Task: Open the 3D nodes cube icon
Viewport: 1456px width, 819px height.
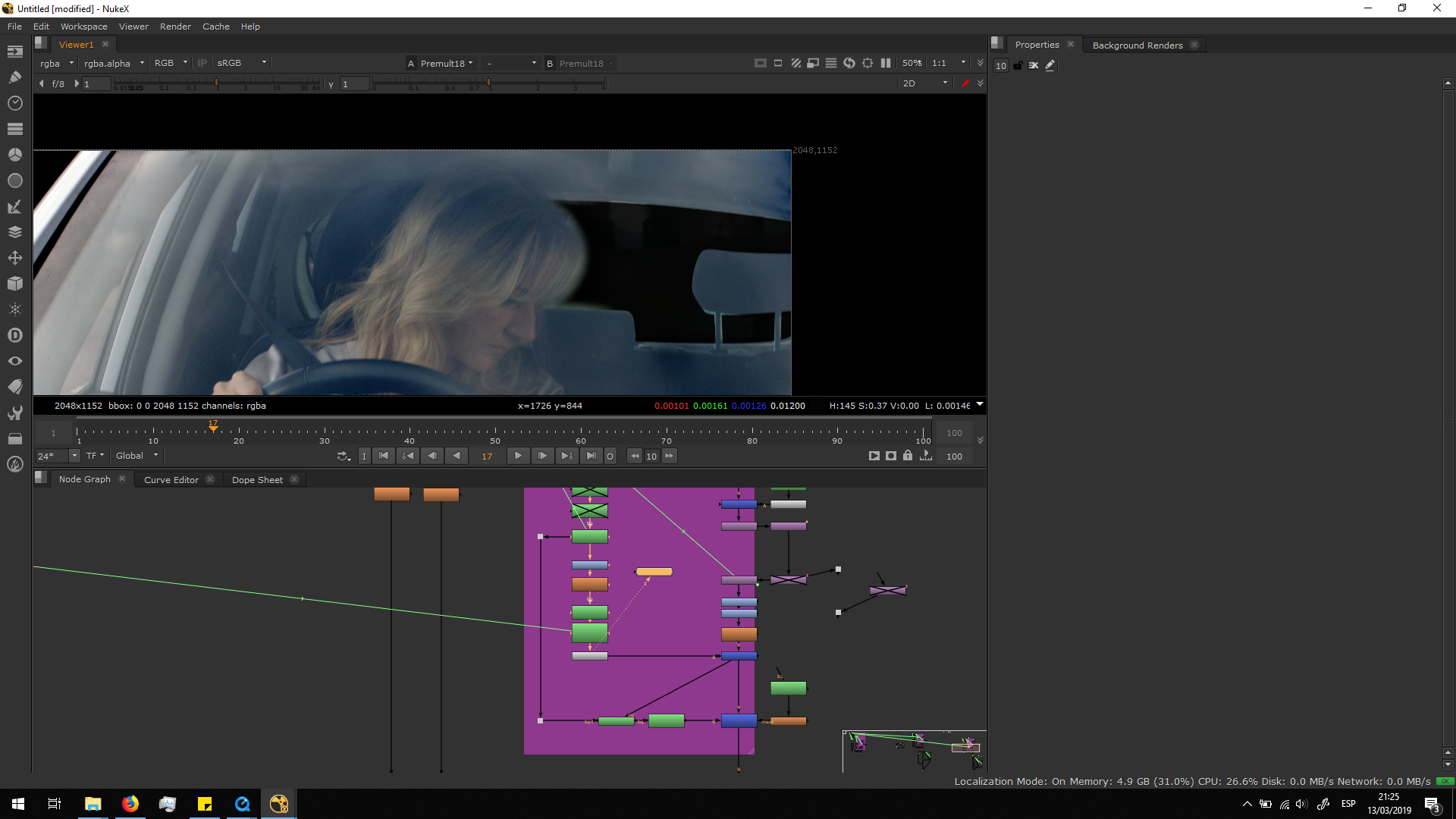Action: coord(14,284)
